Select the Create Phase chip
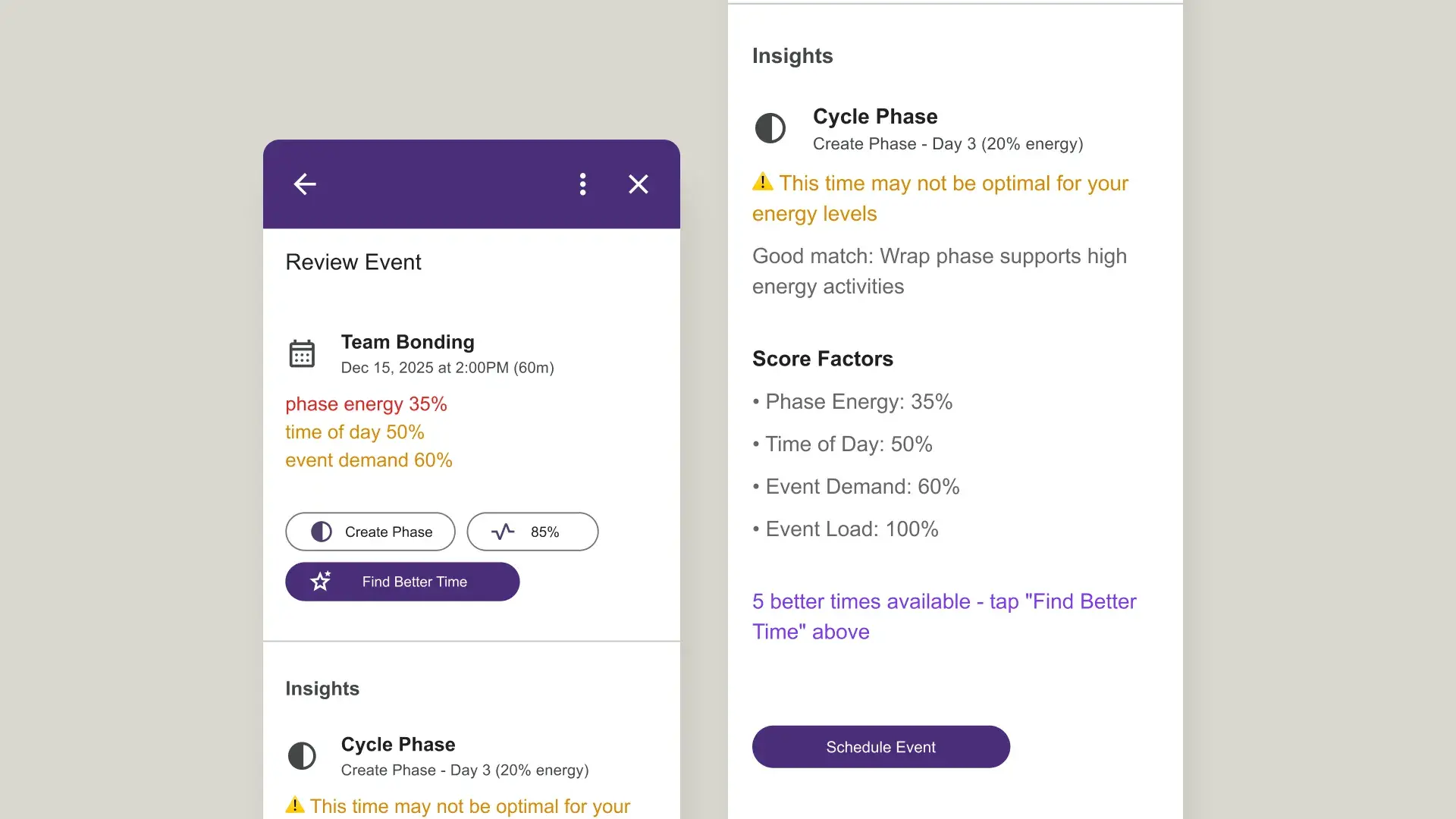The image size is (1456, 819). (370, 532)
